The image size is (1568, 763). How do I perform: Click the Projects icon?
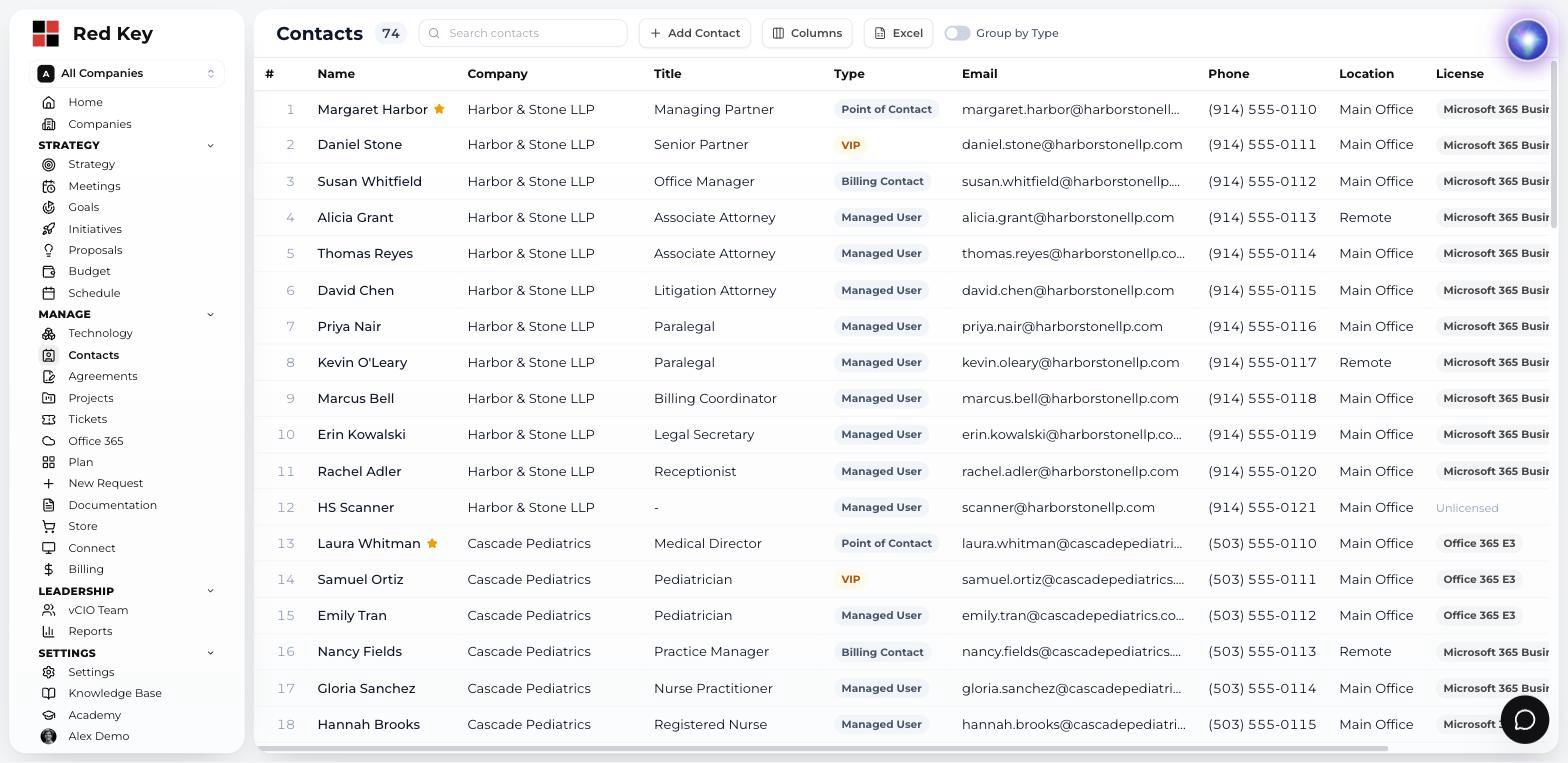48,398
